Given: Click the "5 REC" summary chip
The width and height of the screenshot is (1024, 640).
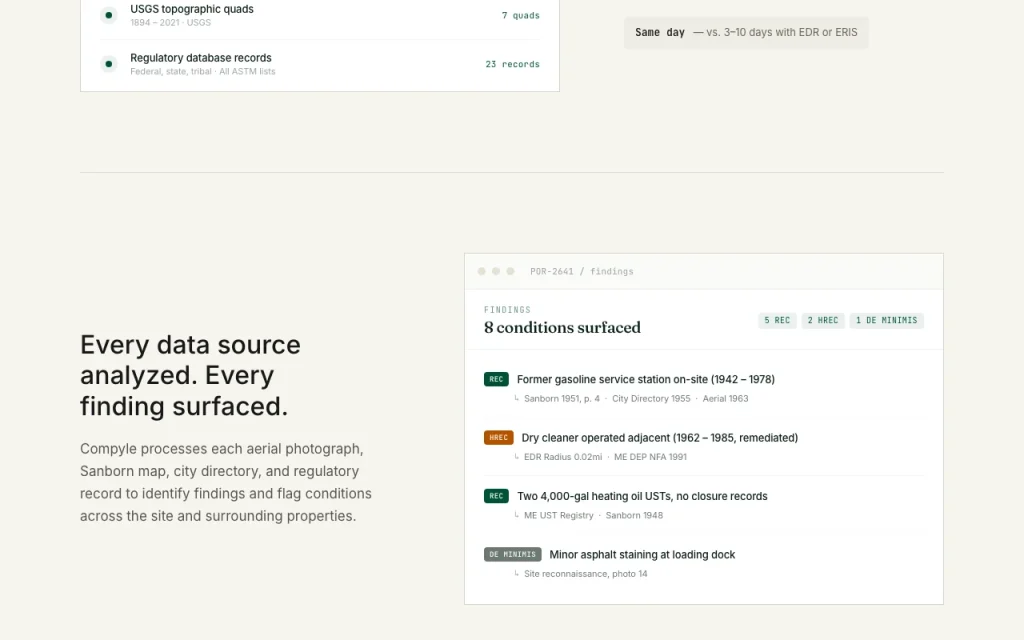Looking at the screenshot, I should click(777, 321).
